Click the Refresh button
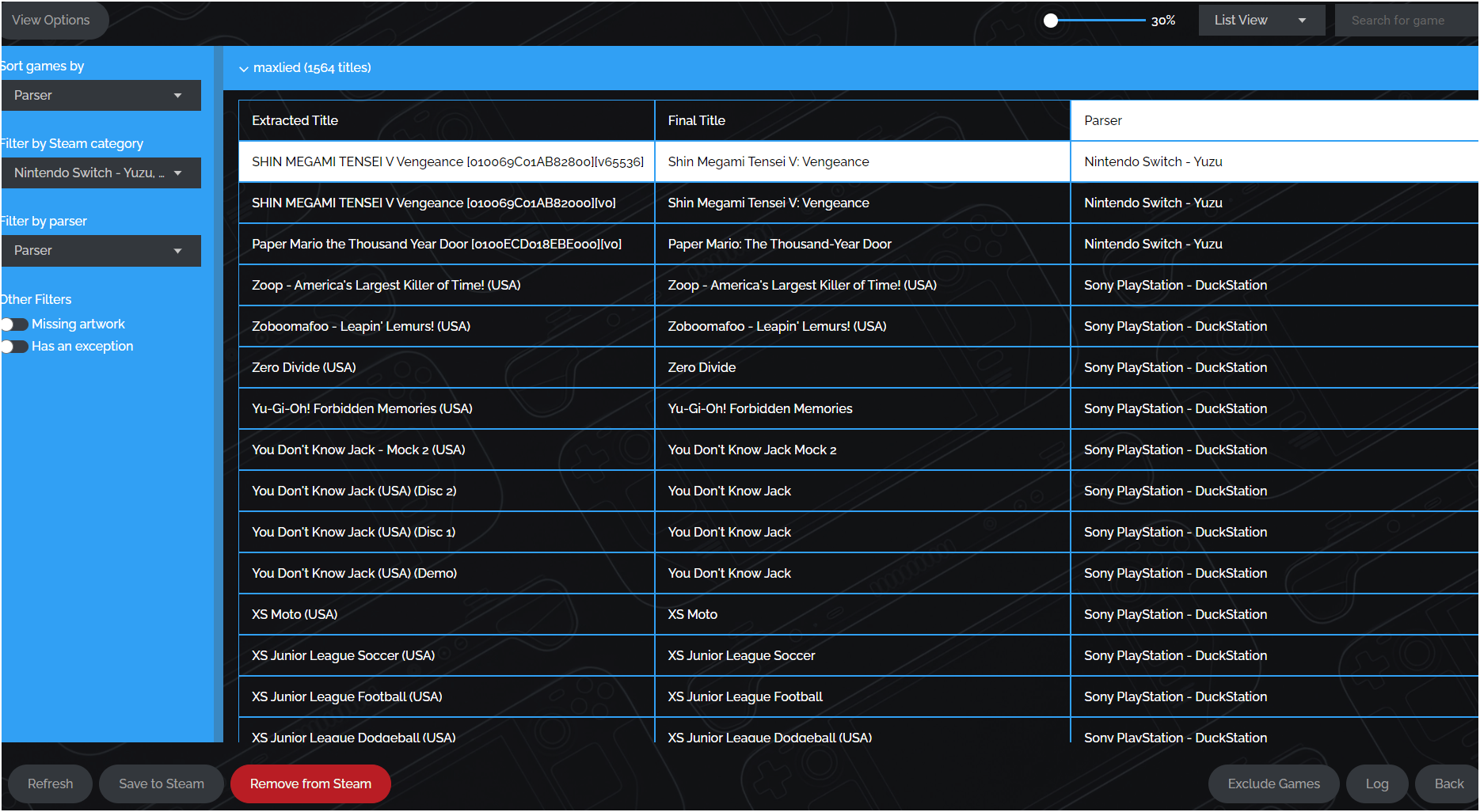 click(50, 784)
